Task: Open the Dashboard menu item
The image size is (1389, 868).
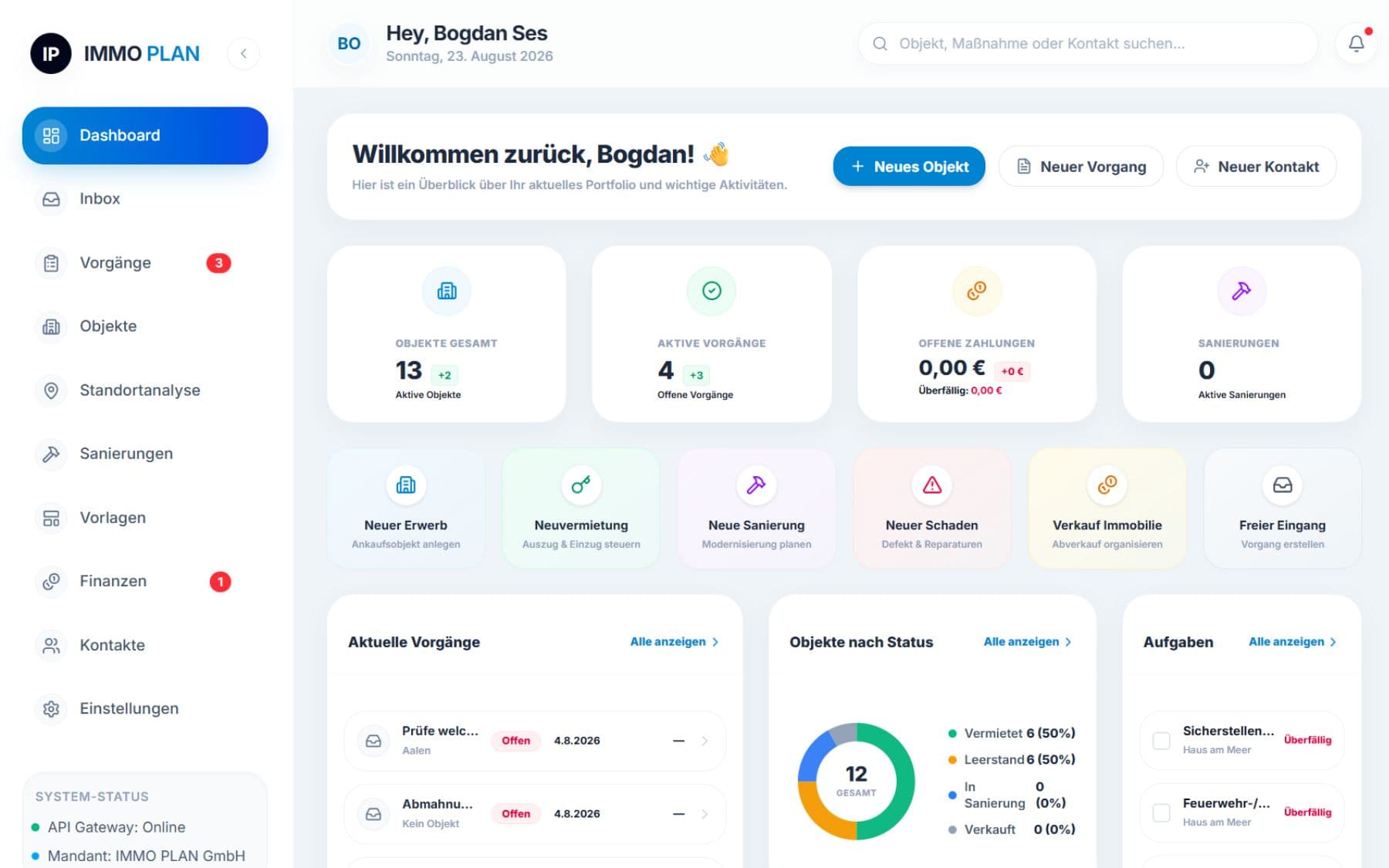Action: pyautogui.click(x=145, y=135)
